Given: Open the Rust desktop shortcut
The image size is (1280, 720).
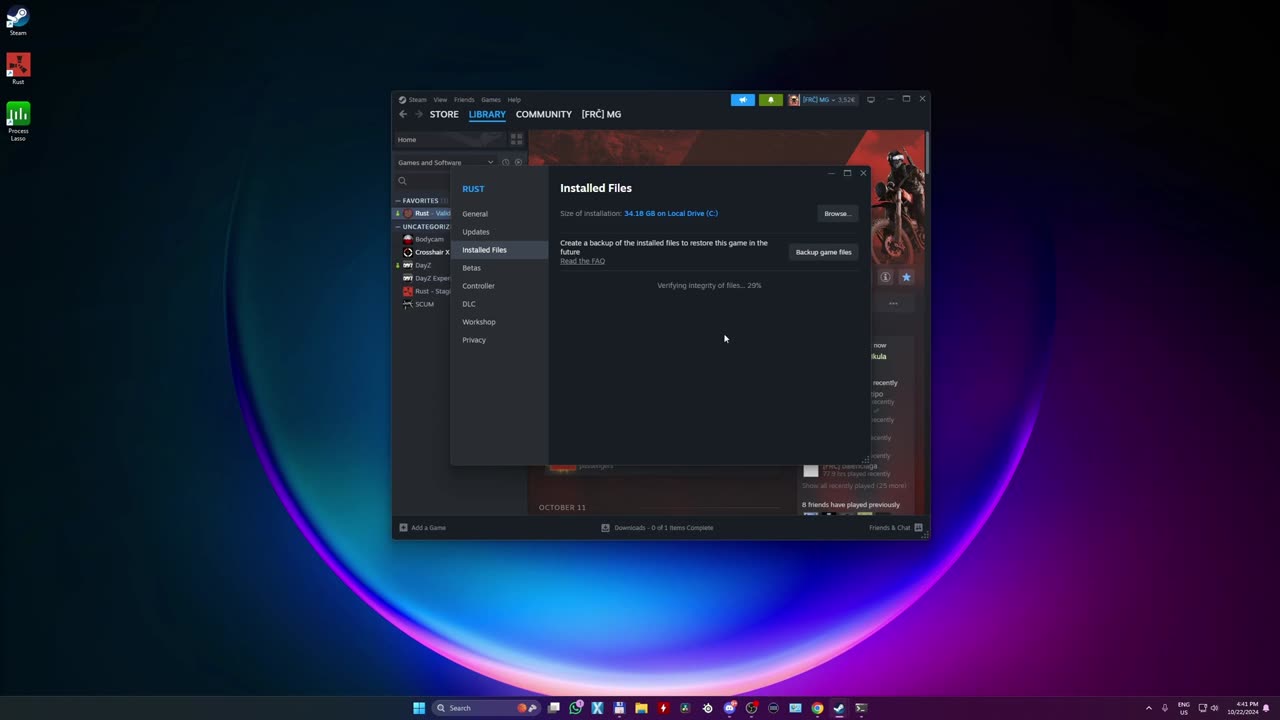Looking at the screenshot, I should (x=18, y=69).
